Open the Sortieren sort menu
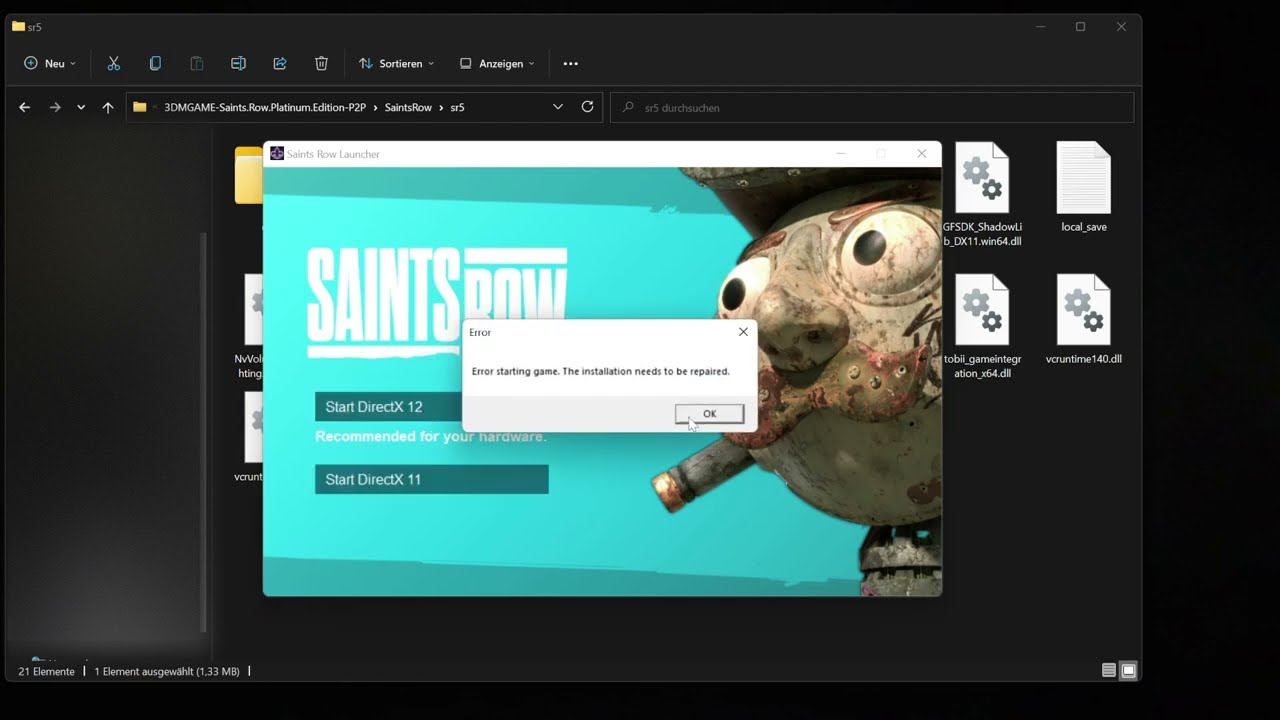 pos(397,63)
